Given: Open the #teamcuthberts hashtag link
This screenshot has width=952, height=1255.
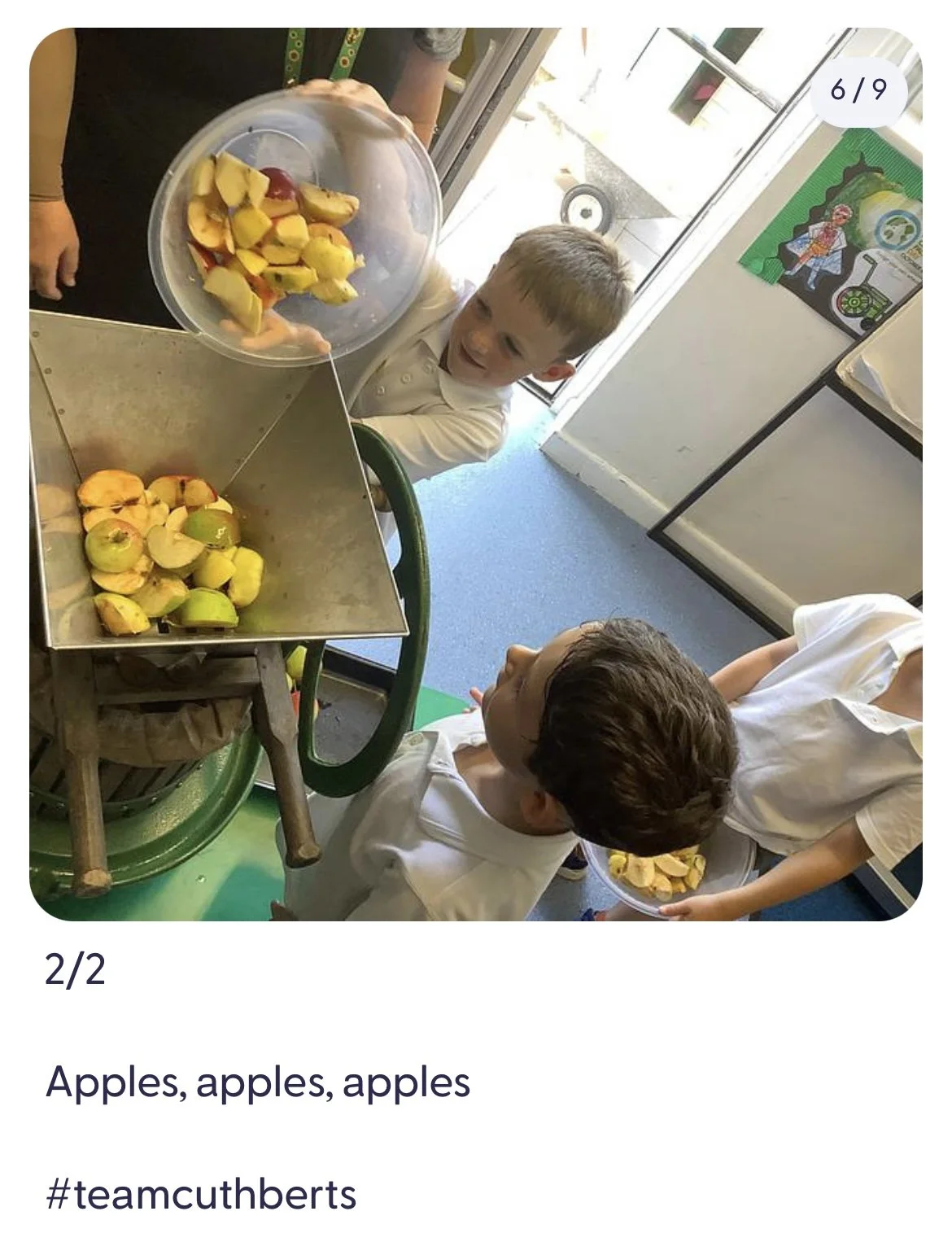Looking at the screenshot, I should [202, 1194].
